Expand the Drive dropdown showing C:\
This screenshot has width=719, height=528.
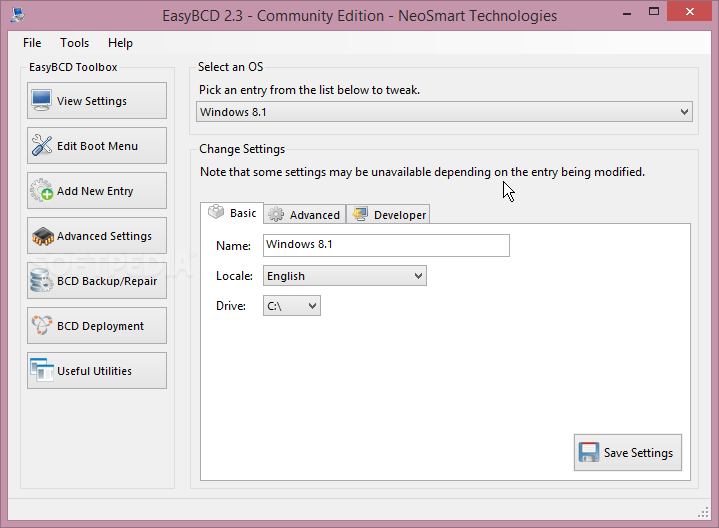pos(292,306)
